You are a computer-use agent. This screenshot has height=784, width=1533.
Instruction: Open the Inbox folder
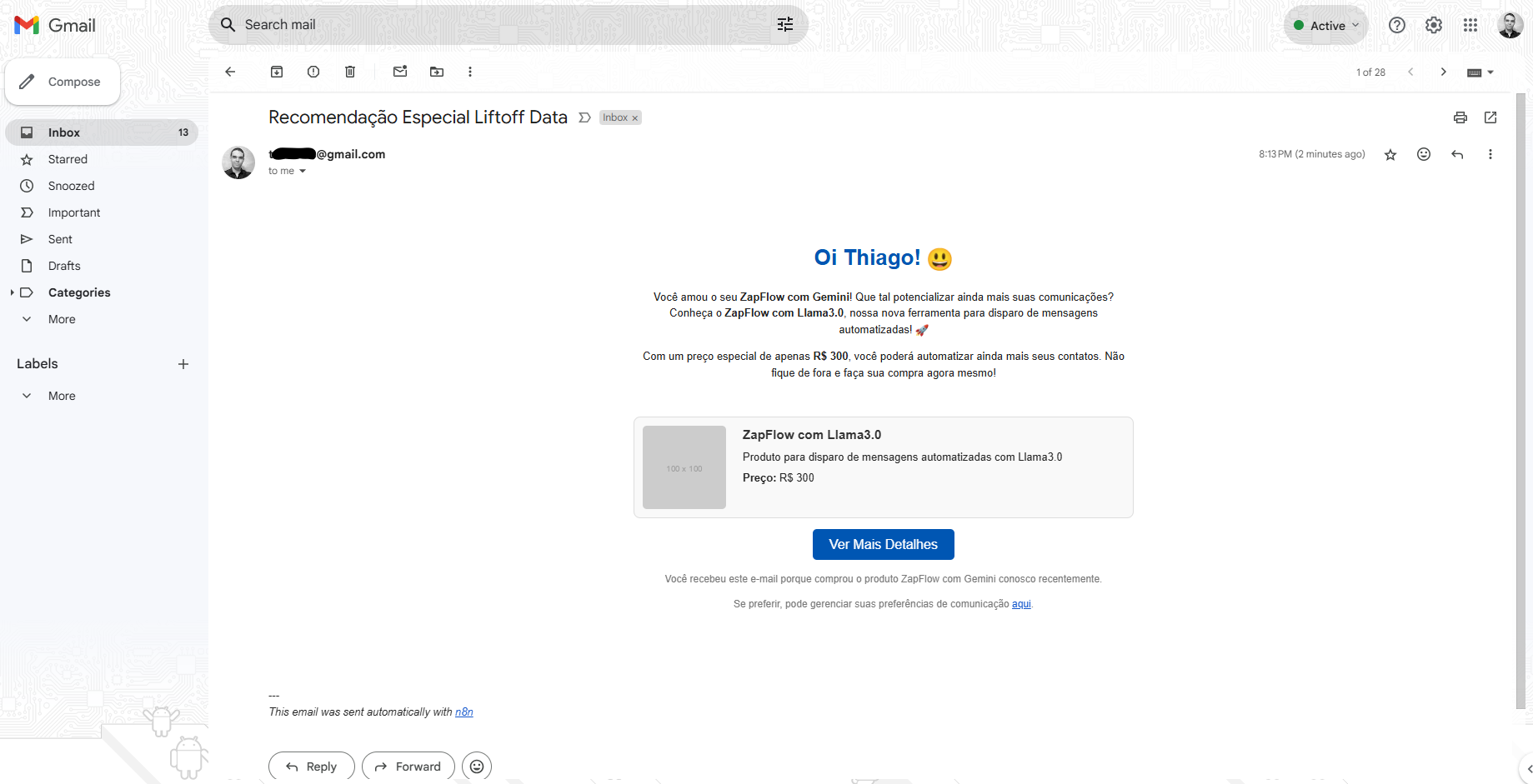[x=102, y=132]
